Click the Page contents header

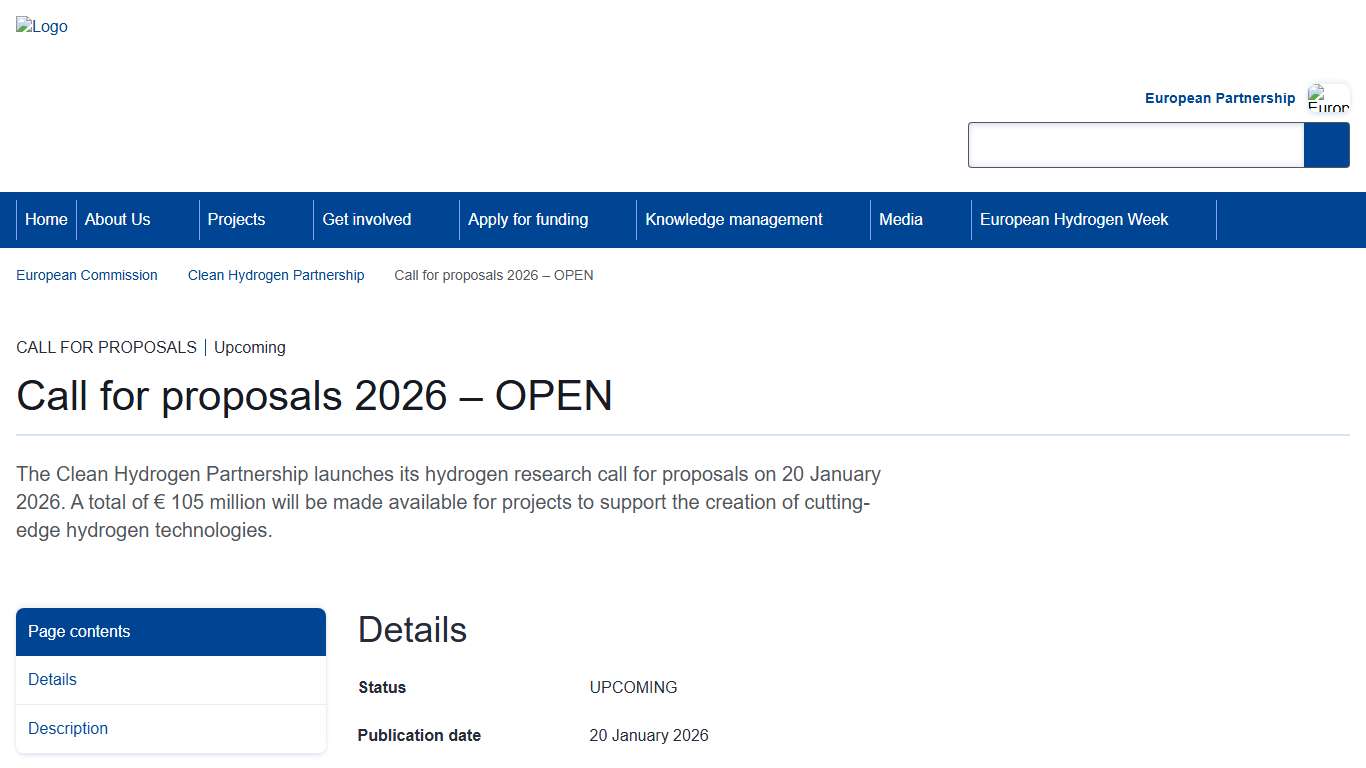tap(79, 631)
